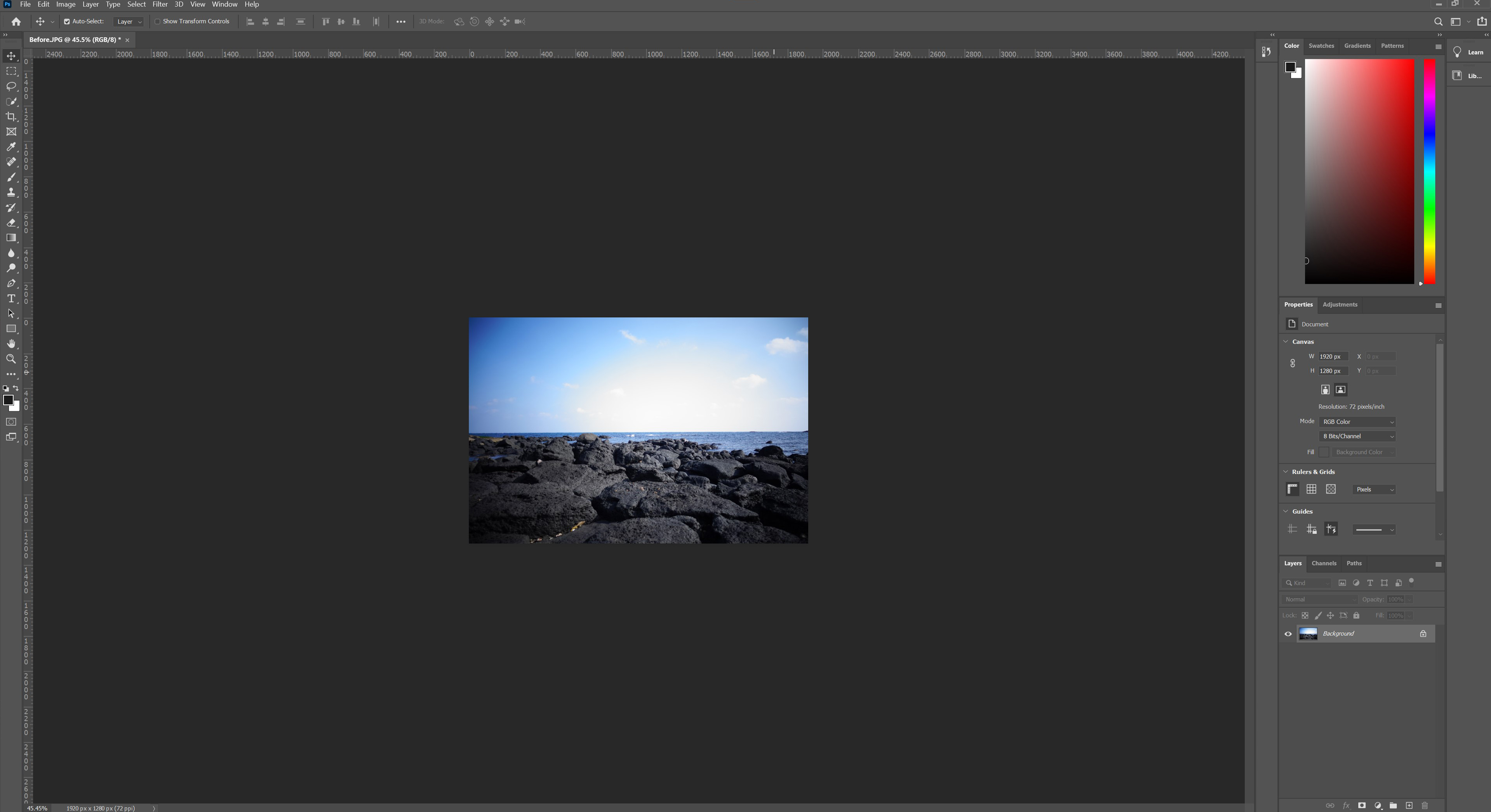Enable Show Transform Controls checkbox
1491x812 pixels.
[x=157, y=21]
